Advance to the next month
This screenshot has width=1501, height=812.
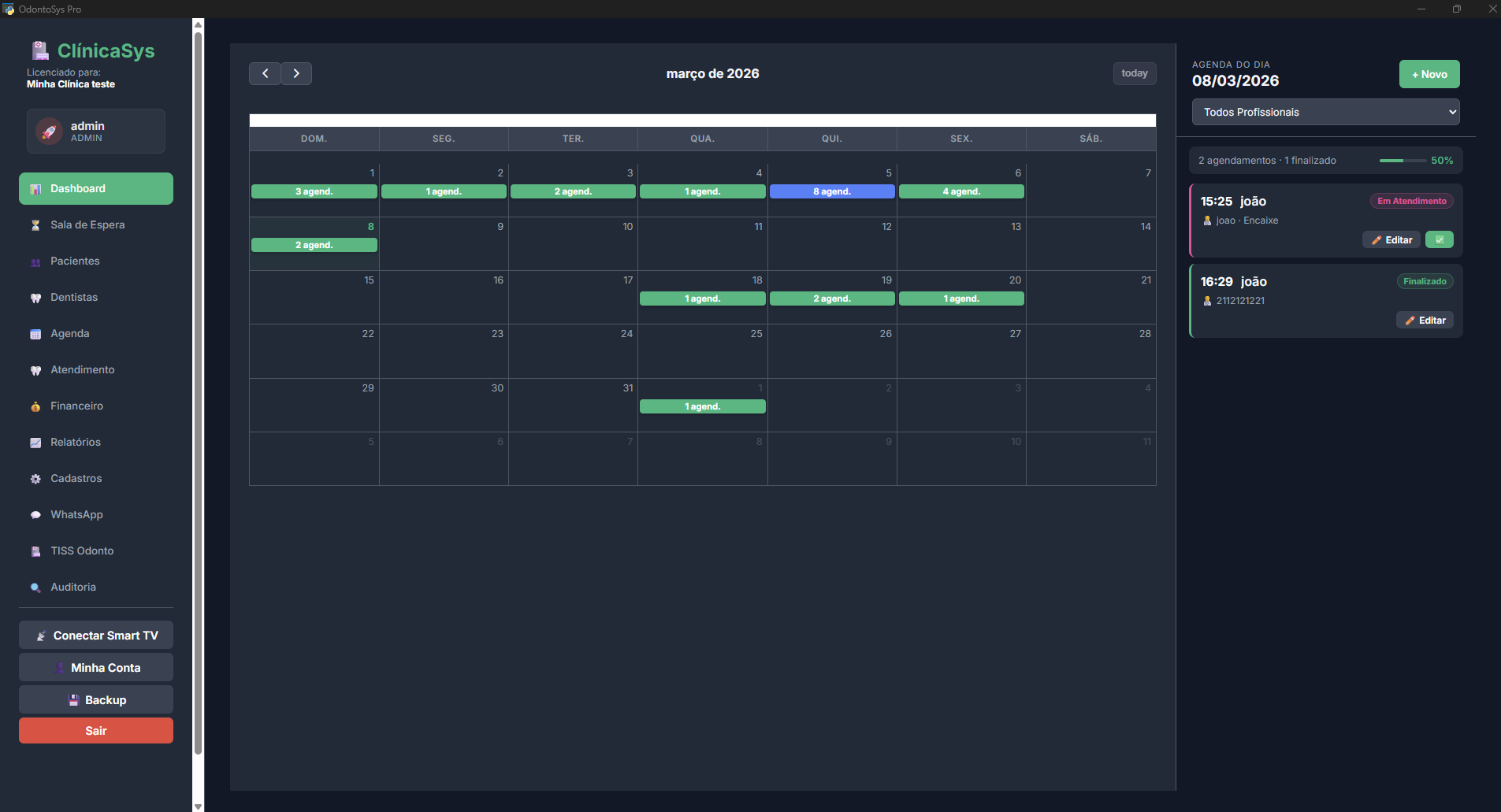[x=296, y=73]
